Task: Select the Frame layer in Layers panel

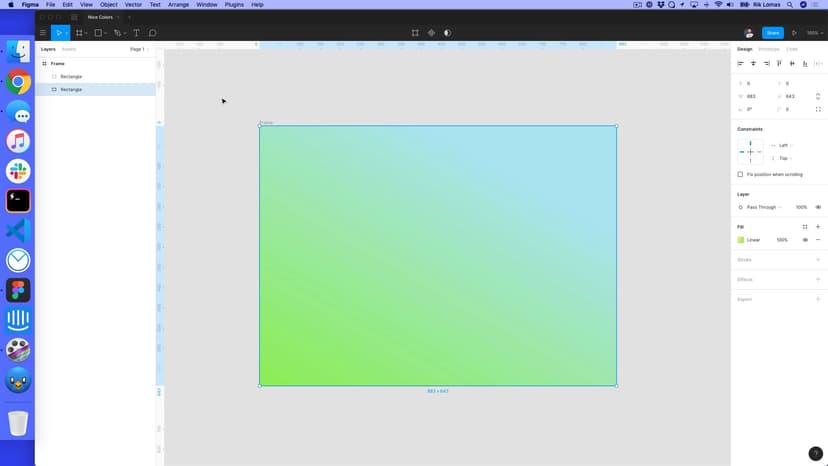Action: pos(58,64)
